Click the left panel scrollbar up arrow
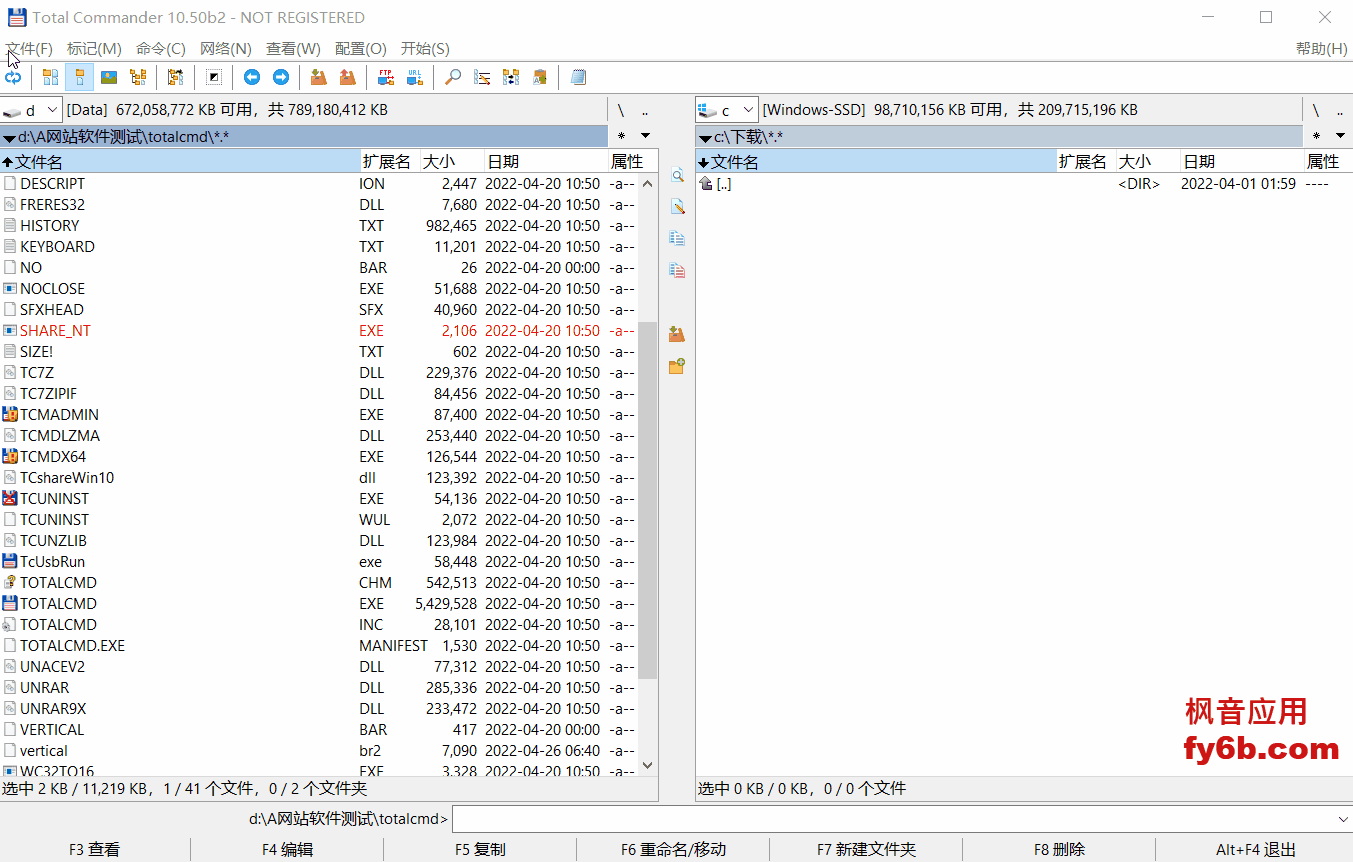The image size is (1353, 862). click(x=647, y=183)
